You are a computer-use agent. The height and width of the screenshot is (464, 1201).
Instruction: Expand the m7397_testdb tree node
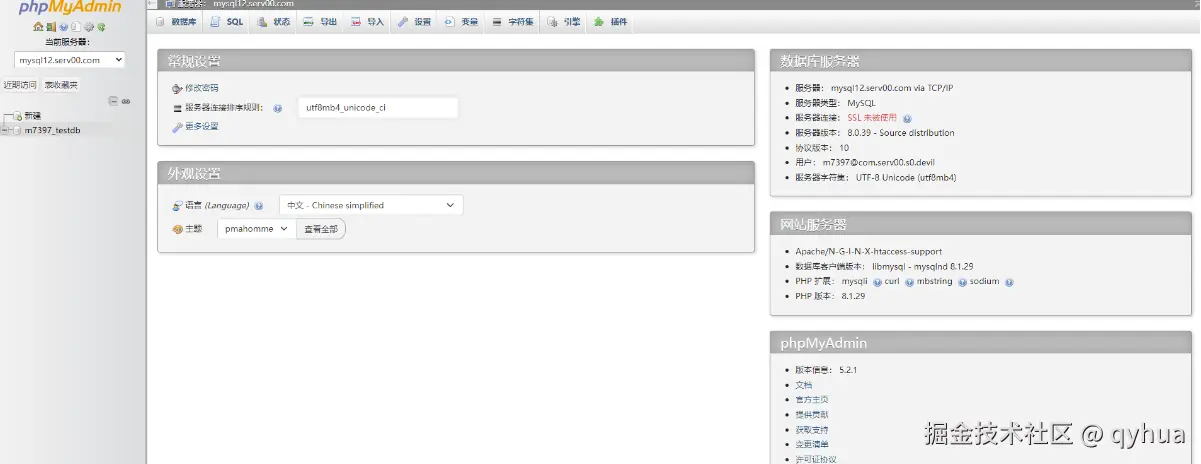(x=5, y=130)
